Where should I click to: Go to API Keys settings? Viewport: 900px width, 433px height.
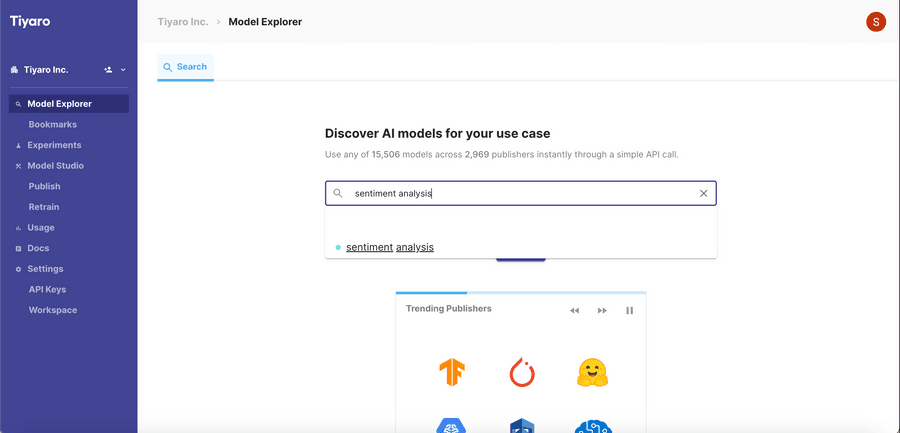point(48,290)
